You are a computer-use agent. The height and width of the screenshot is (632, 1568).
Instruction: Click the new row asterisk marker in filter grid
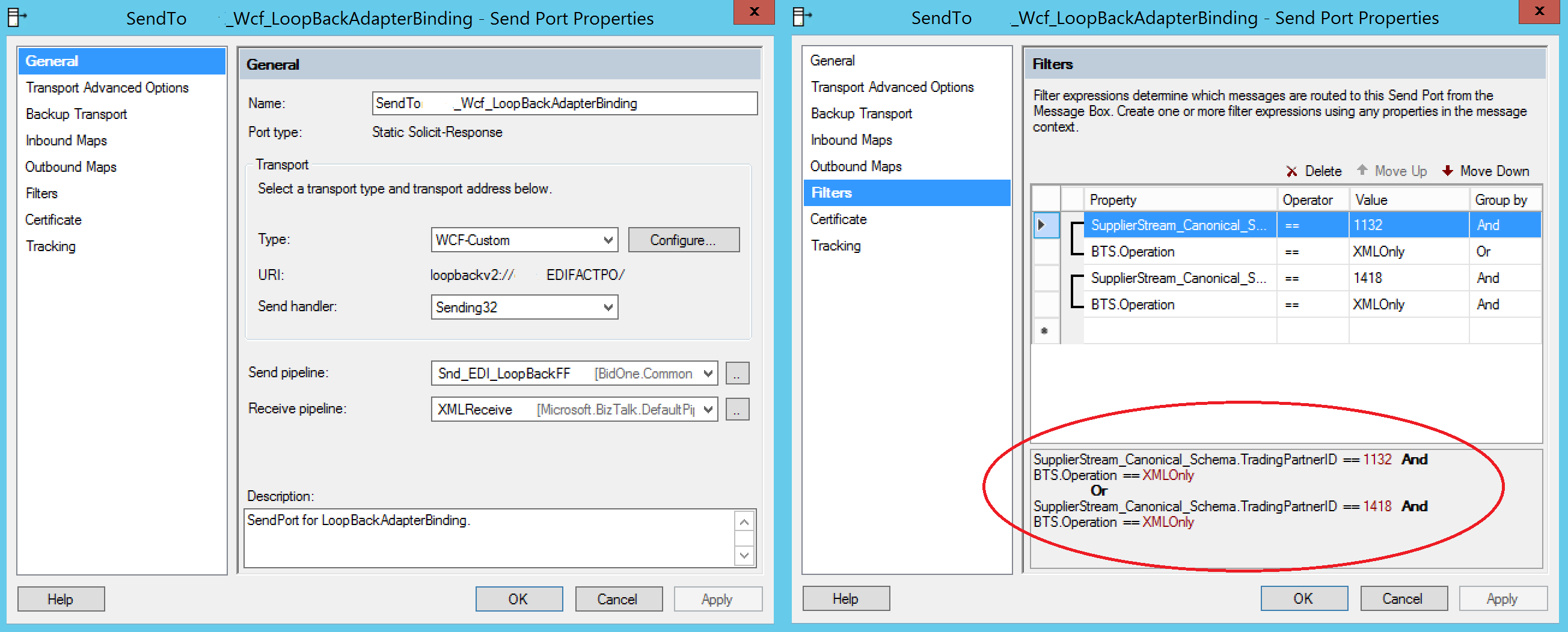[x=1044, y=332]
